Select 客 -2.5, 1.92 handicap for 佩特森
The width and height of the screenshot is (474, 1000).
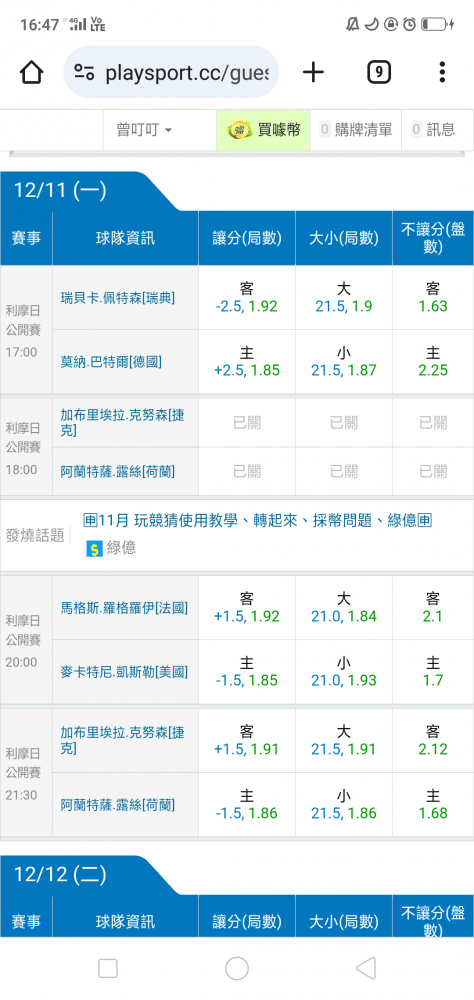[247, 298]
